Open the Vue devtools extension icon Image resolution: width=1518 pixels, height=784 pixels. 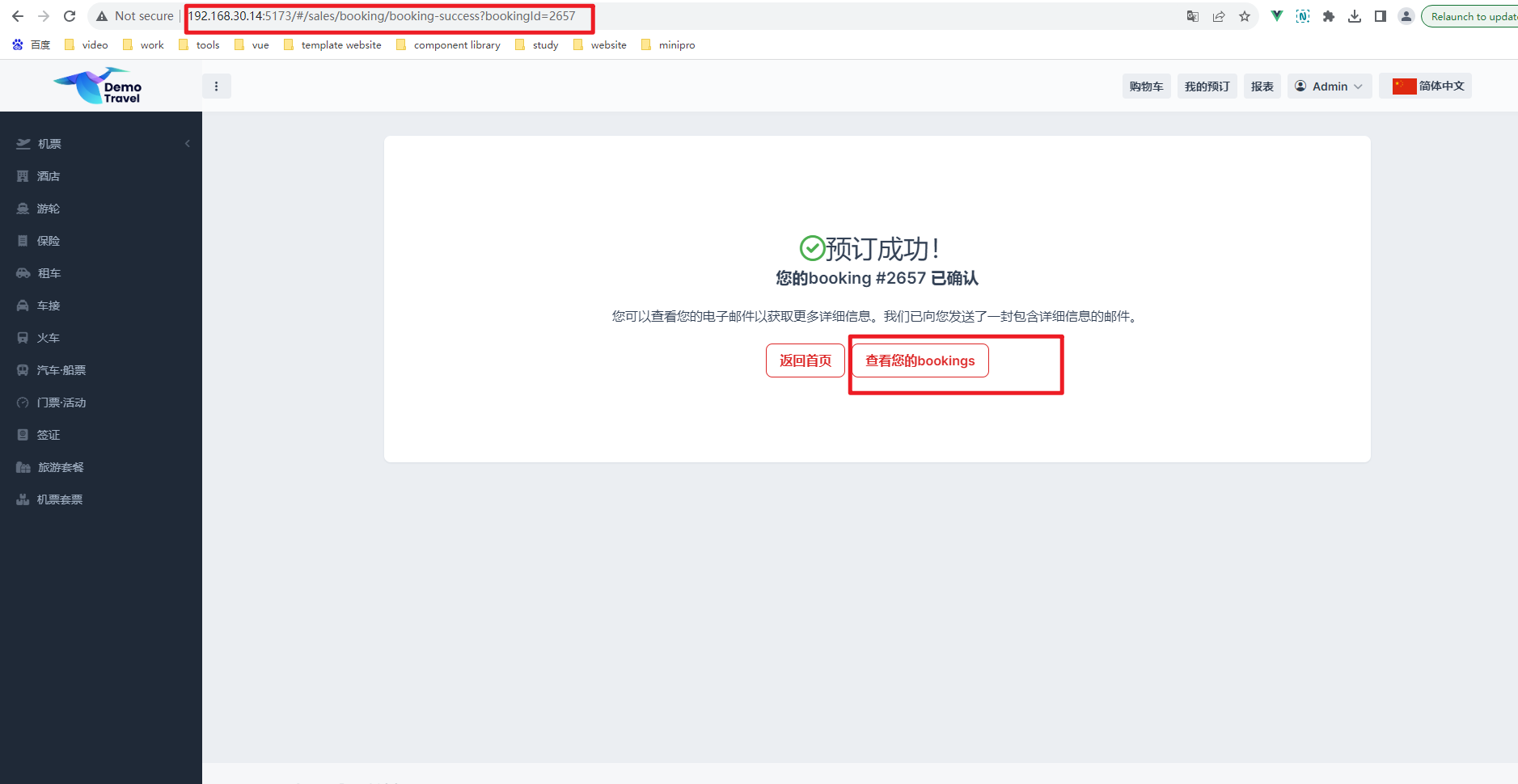tap(1277, 16)
